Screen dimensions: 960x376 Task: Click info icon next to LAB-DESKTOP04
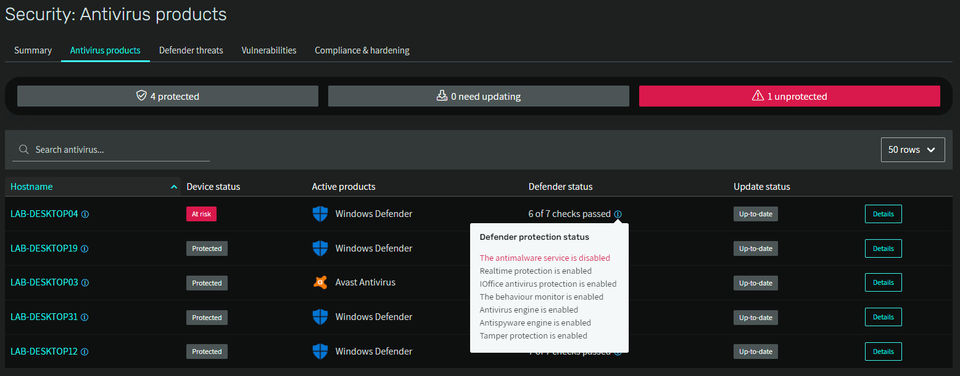85,214
